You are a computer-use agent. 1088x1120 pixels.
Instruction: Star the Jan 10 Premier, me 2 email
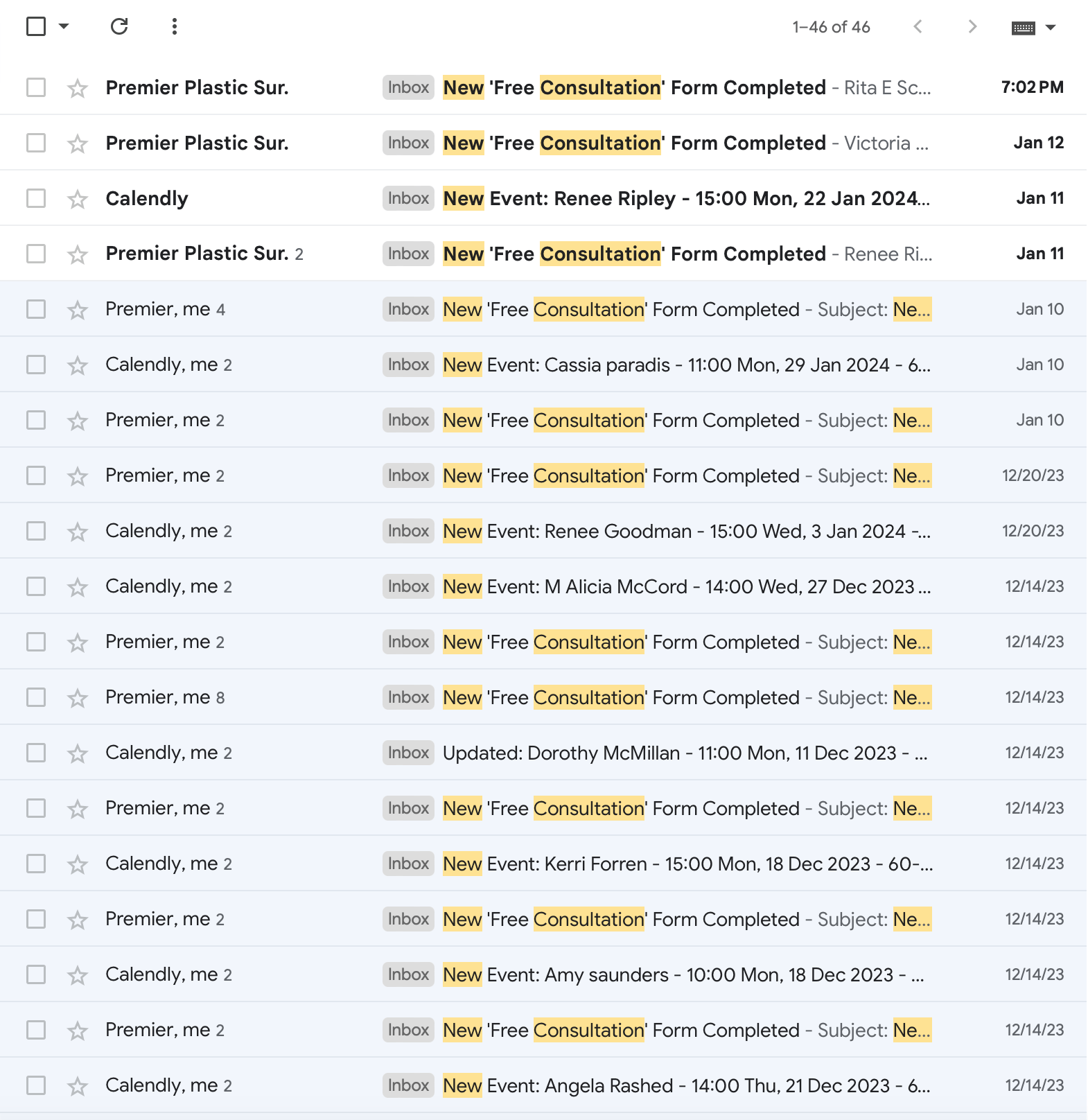(x=78, y=421)
